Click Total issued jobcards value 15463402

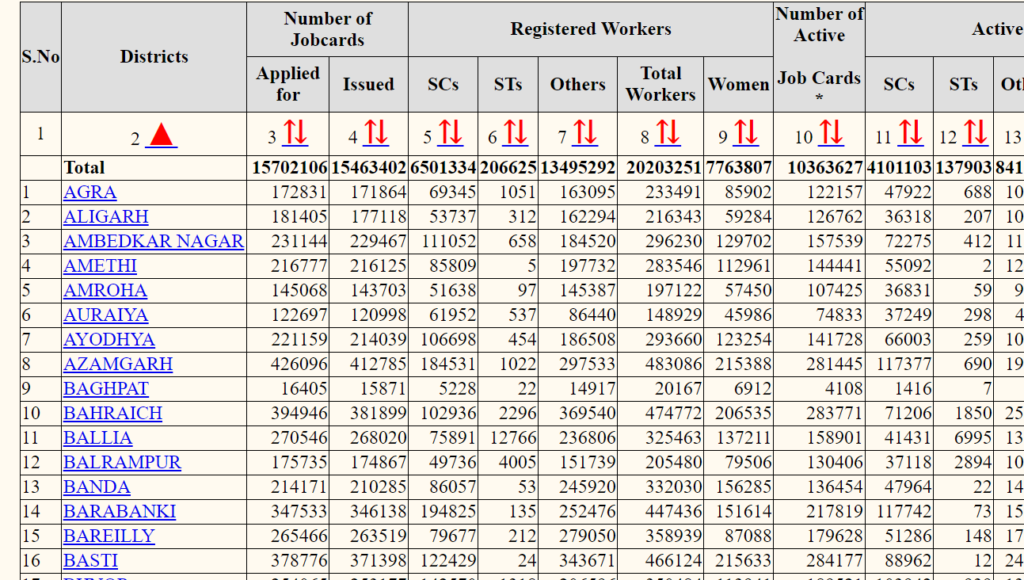coord(369,168)
